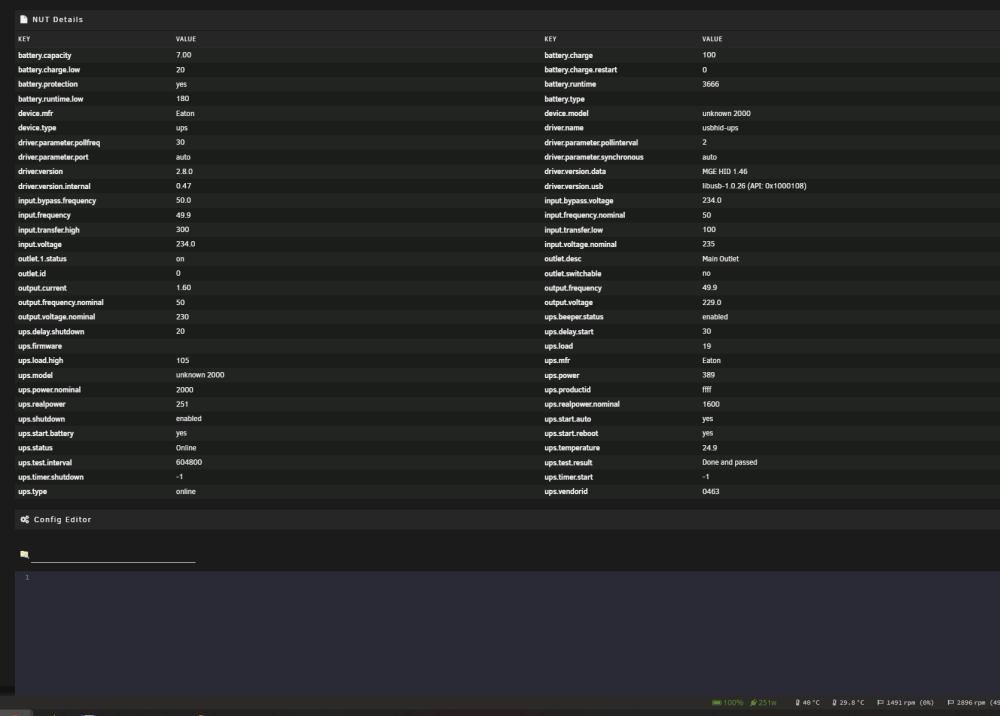Click the ups.realpower.nominal value 1600
1000x716 pixels.
711,404
